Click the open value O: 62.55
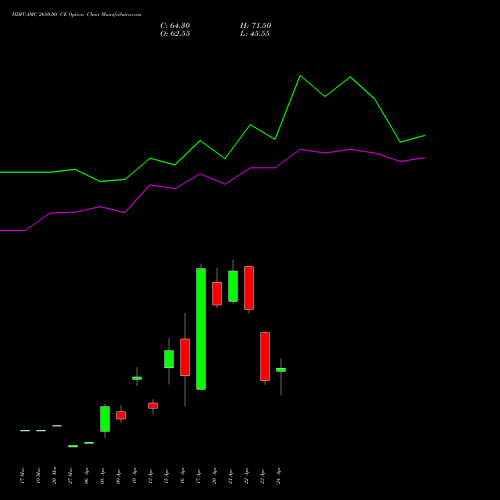 pos(175,34)
